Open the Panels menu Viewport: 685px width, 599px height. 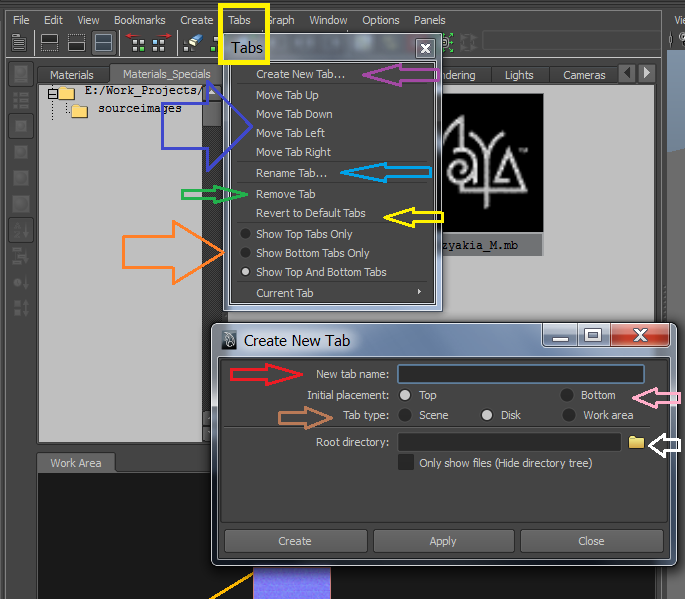click(x=429, y=20)
